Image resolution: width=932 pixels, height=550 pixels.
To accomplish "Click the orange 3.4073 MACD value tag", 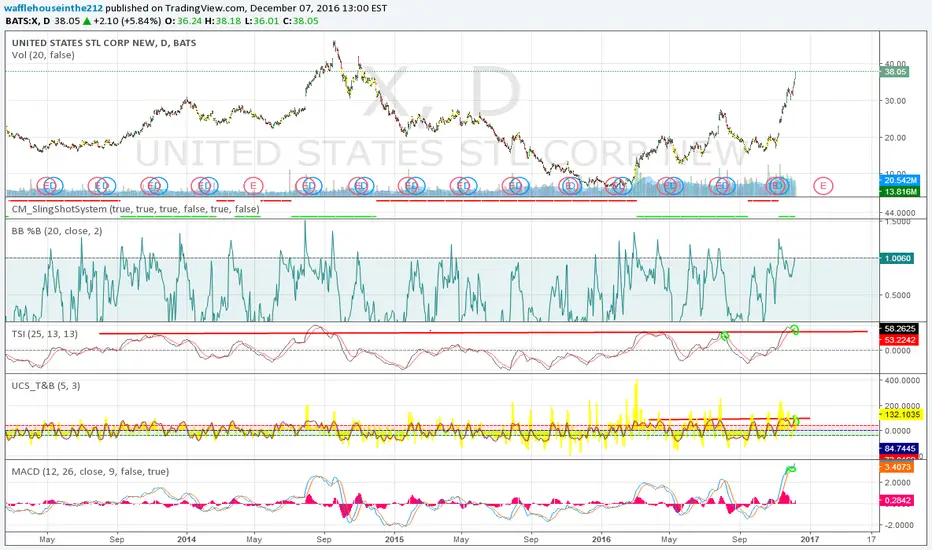I will pyautogui.click(x=897, y=467).
